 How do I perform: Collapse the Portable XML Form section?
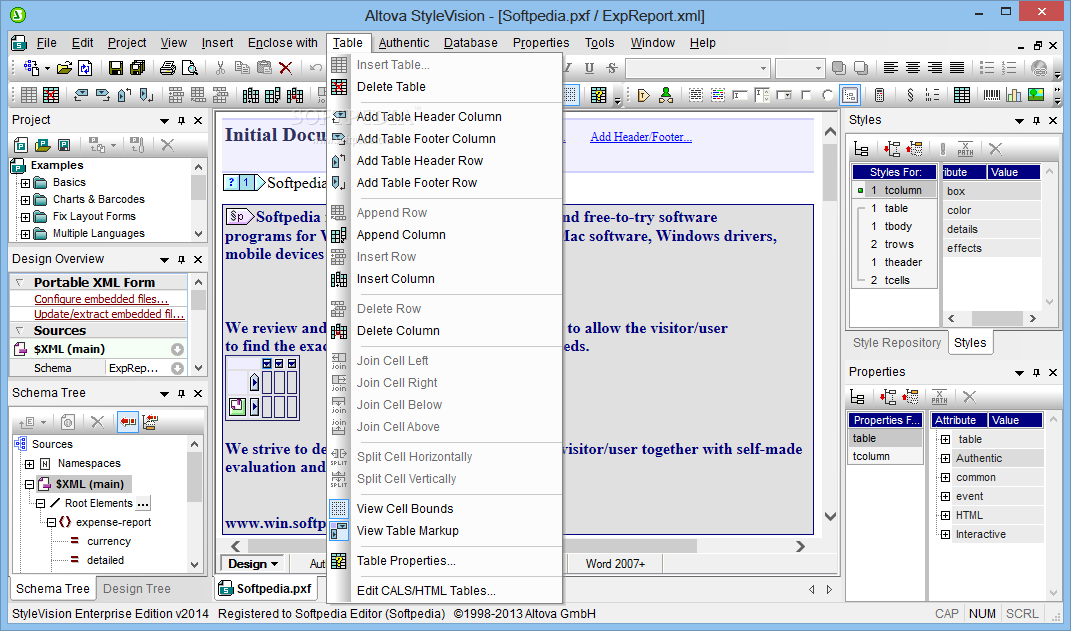pyautogui.click(x=19, y=282)
